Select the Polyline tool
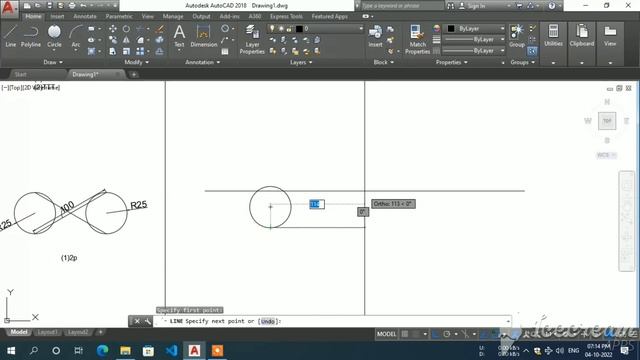Viewport: 640px width, 360px height. tap(31, 36)
